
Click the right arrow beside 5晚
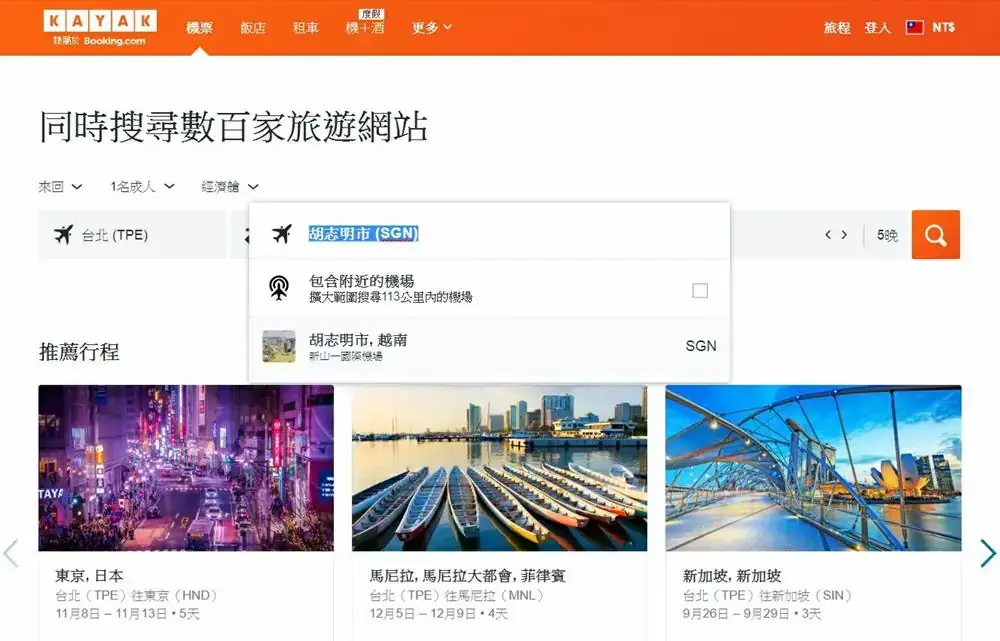(843, 235)
